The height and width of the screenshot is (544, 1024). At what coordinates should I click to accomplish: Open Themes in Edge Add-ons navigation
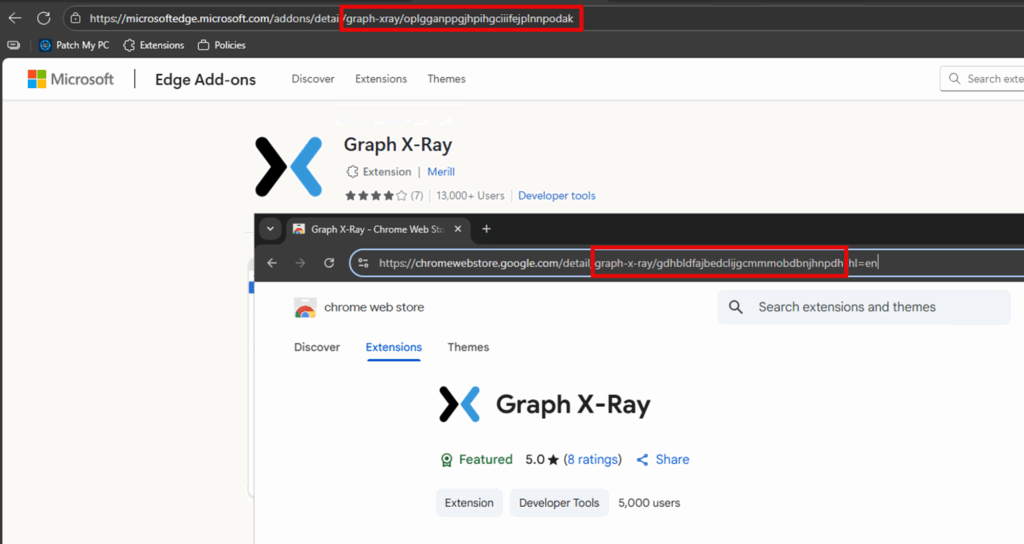(446, 79)
